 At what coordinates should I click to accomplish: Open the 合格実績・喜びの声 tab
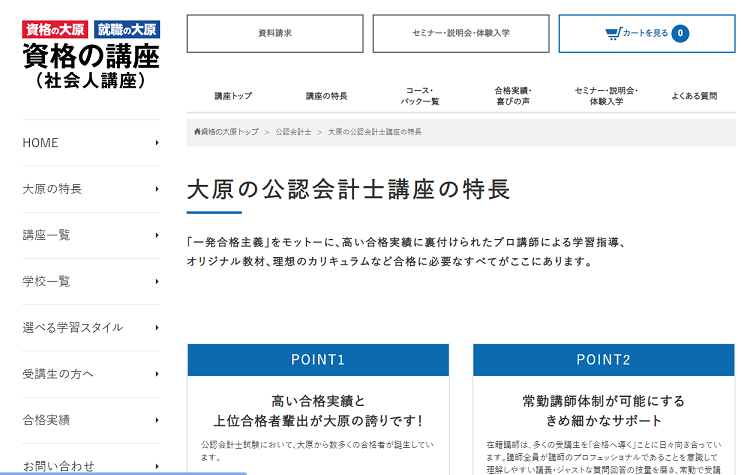coord(513,96)
